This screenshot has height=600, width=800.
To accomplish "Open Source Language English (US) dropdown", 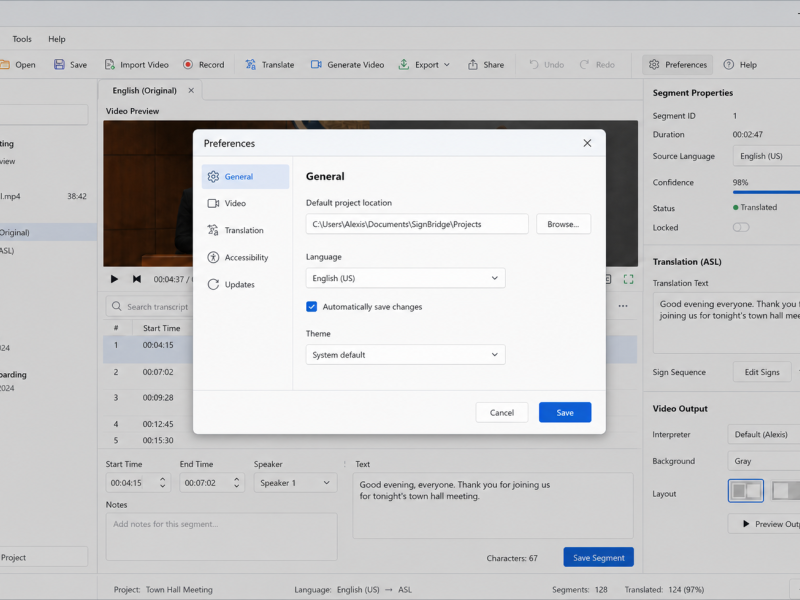I will pos(766,156).
